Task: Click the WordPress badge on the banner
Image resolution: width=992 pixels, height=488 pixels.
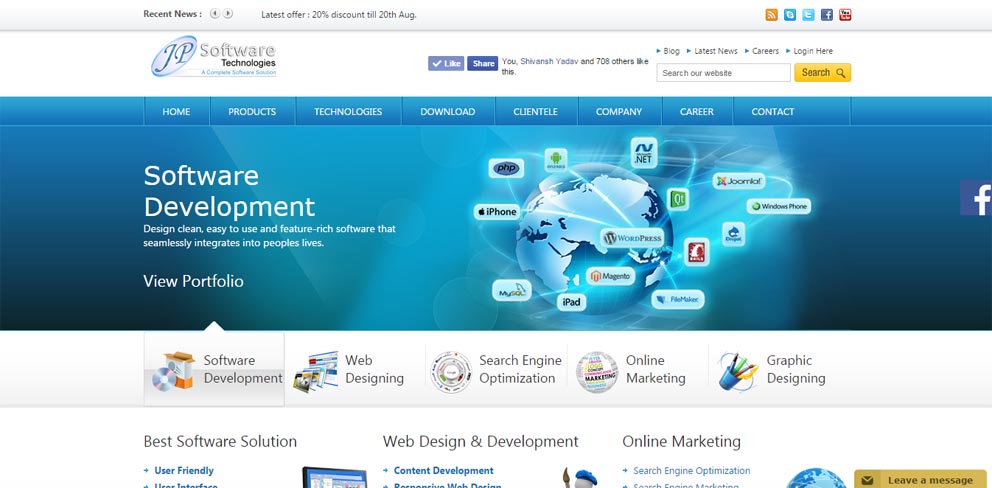Action: [x=633, y=239]
